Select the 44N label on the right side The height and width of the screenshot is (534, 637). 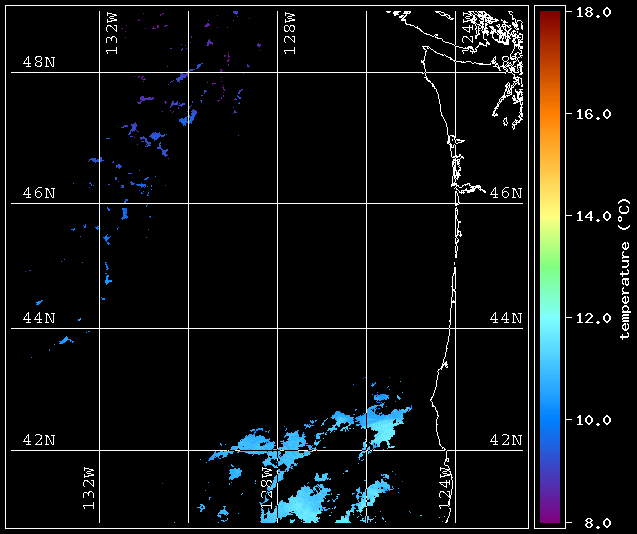(x=506, y=318)
